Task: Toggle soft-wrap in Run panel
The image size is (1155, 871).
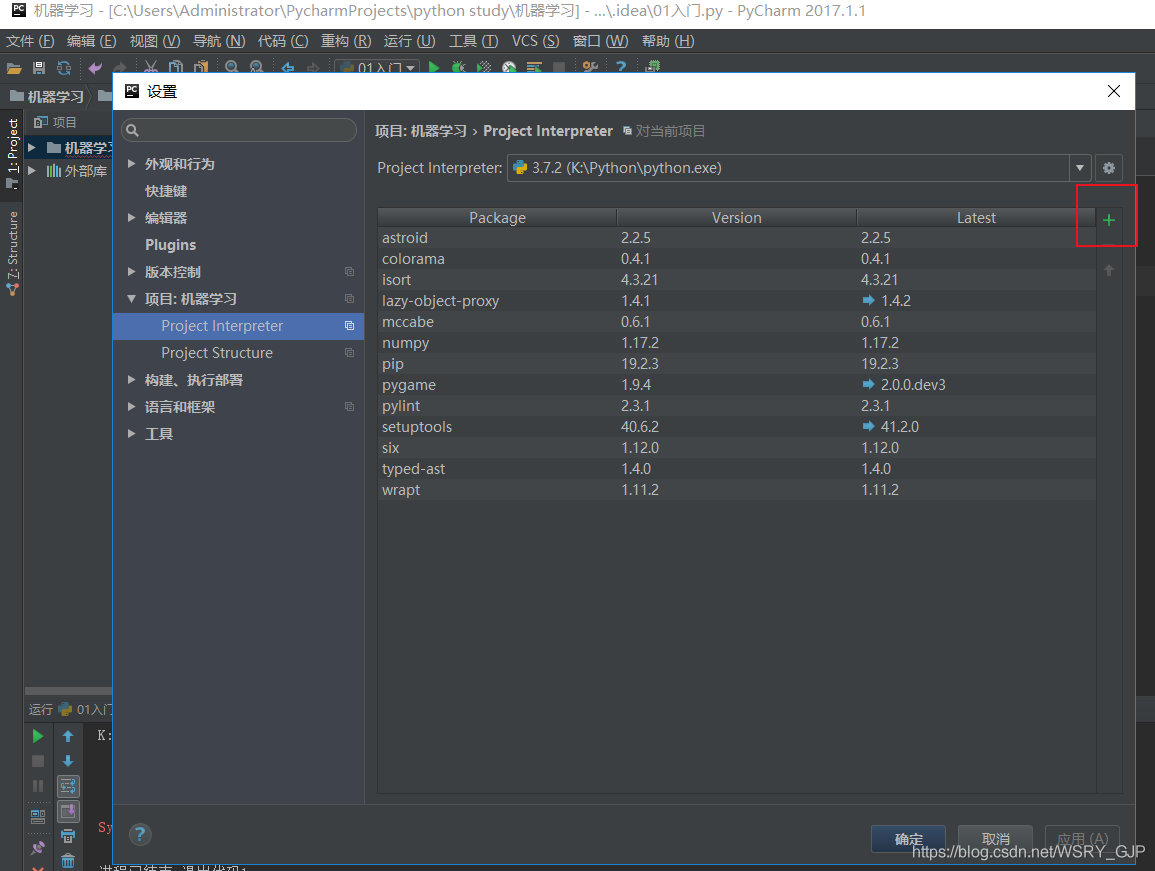Action: pyautogui.click(x=68, y=786)
